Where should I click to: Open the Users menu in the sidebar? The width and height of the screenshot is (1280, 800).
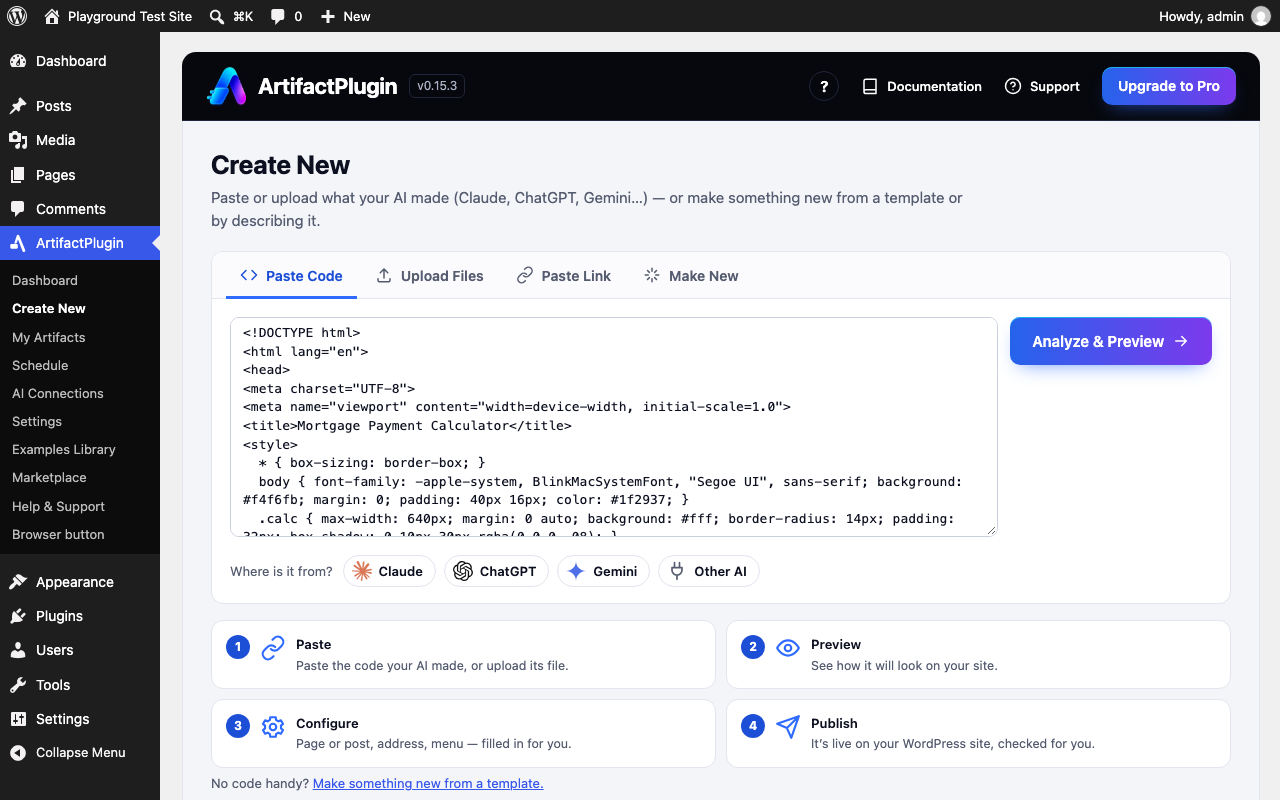coord(80,650)
